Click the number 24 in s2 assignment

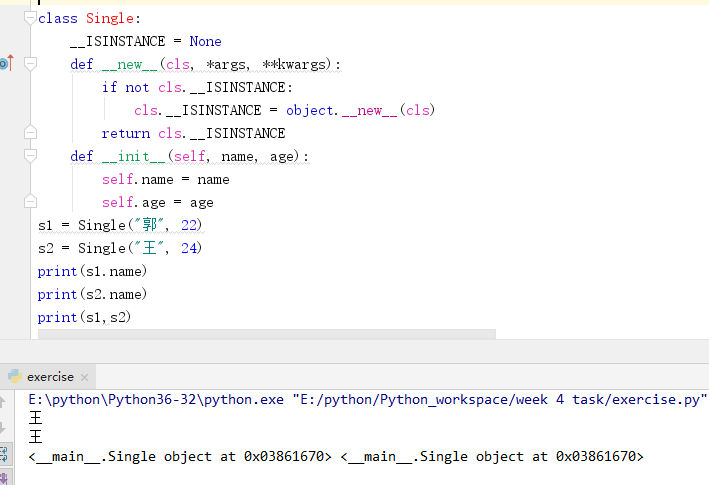coord(189,248)
